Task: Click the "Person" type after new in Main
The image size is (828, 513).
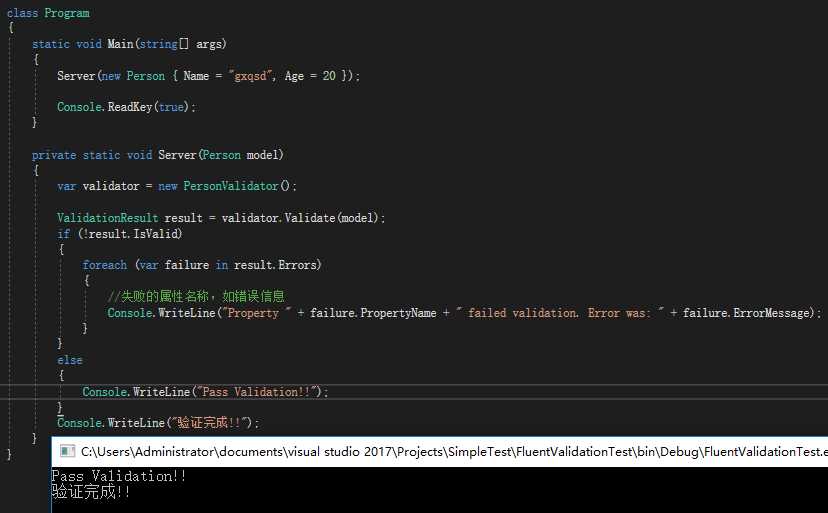Action: (x=146, y=76)
